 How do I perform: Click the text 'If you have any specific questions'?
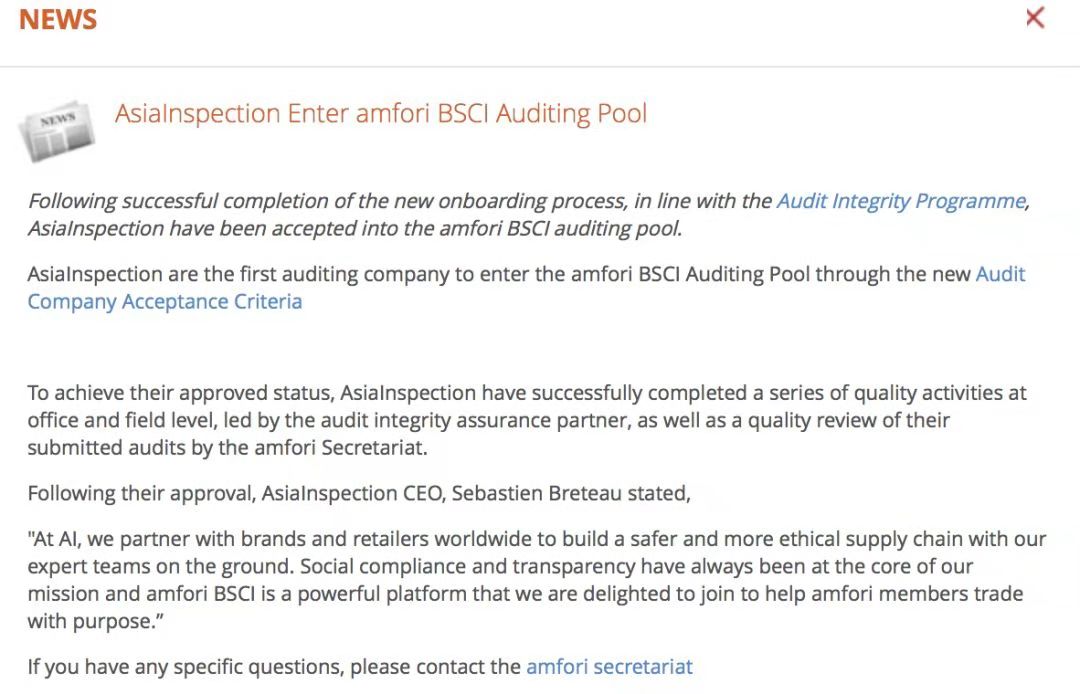coord(185,666)
